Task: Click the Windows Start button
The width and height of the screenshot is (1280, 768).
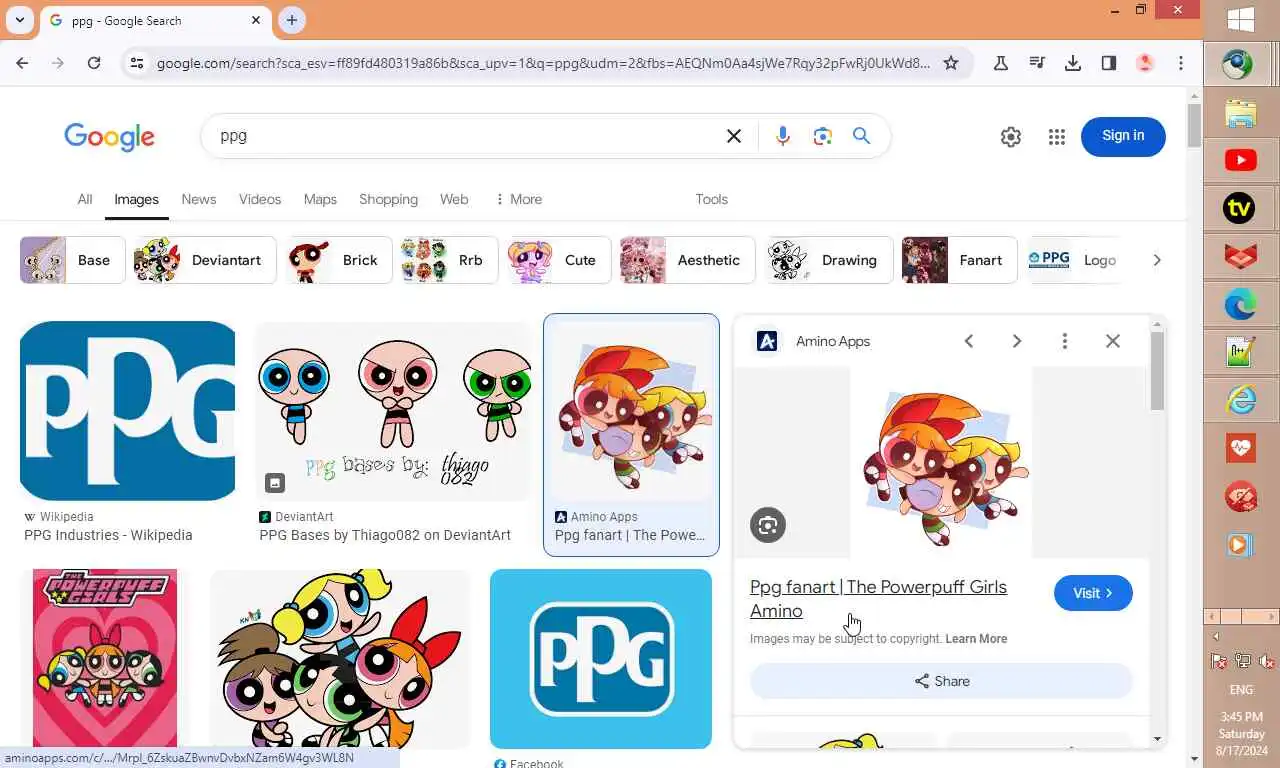Action: 1241,18
